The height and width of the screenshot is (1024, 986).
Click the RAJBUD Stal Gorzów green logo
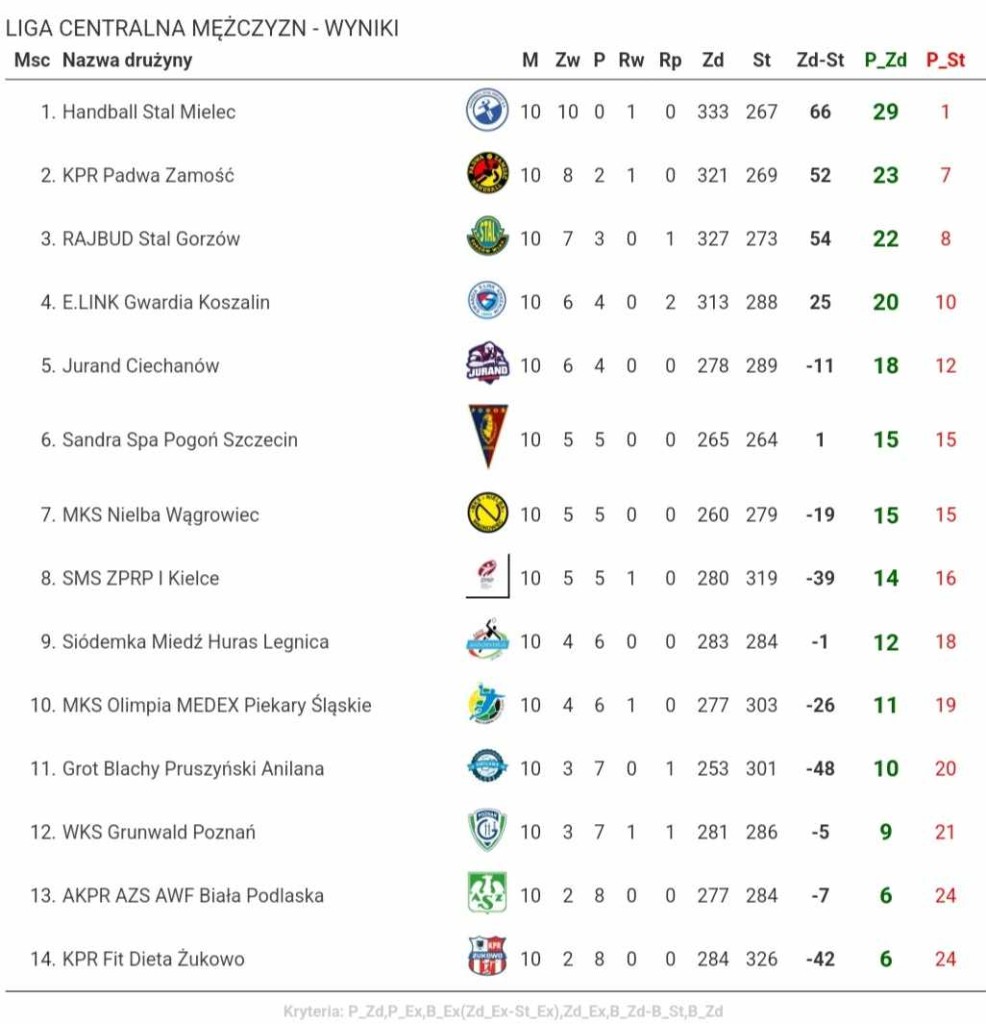tap(487, 236)
